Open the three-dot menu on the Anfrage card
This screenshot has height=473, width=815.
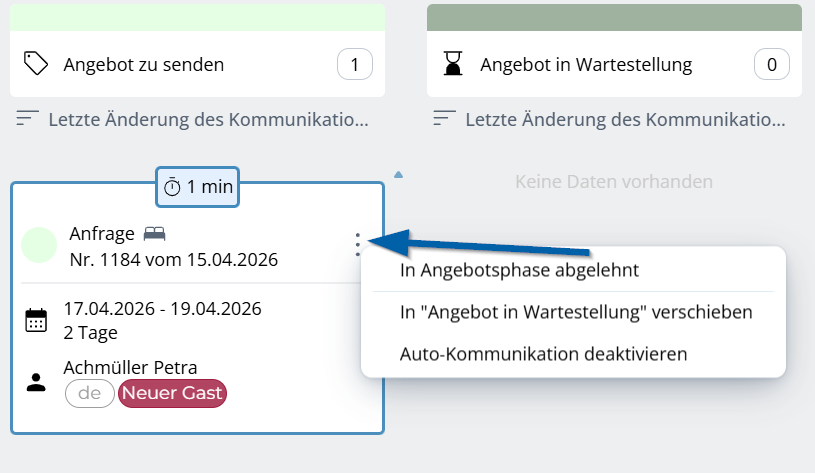click(357, 244)
